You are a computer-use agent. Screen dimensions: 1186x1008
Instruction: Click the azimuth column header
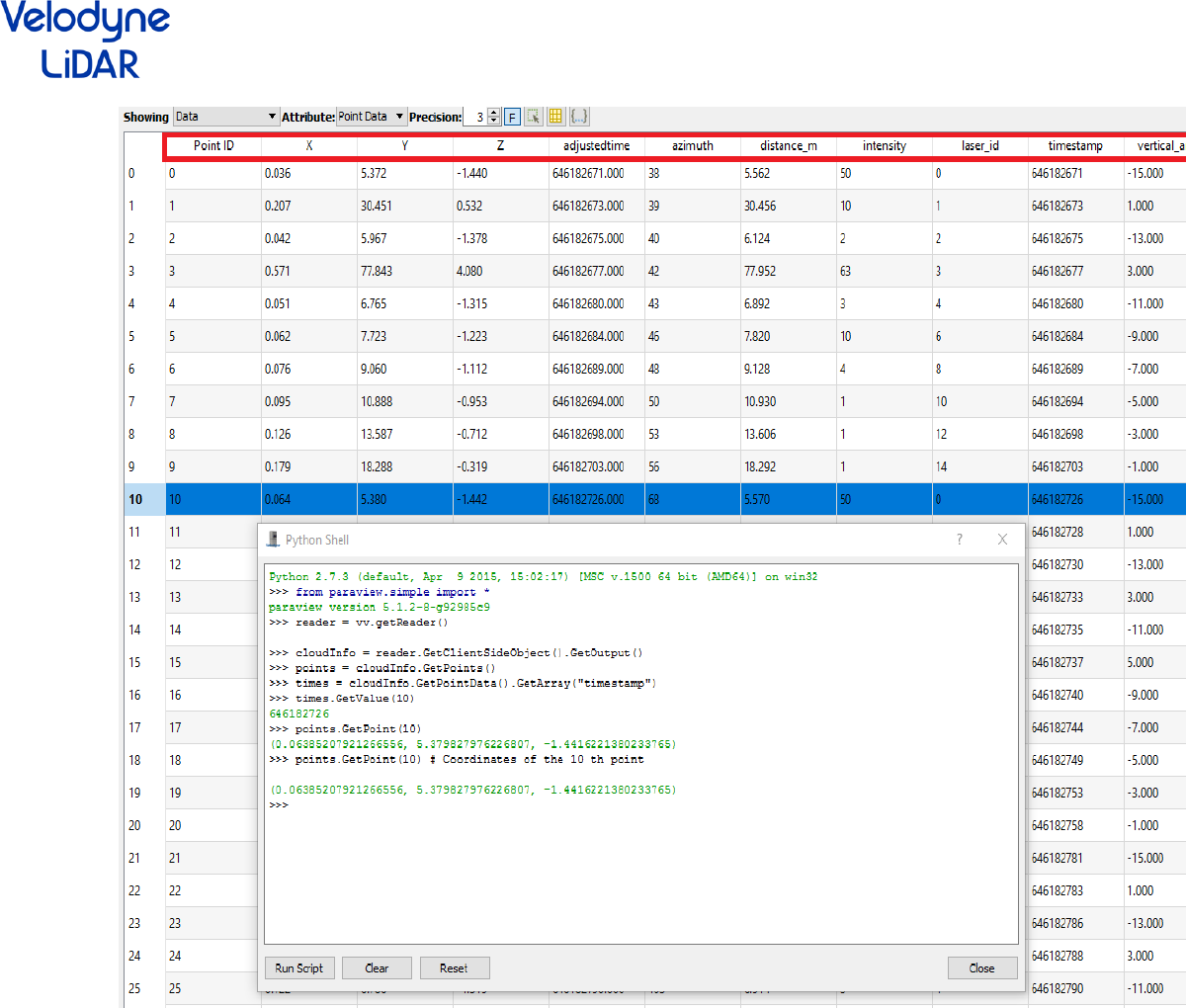click(692, 146)
